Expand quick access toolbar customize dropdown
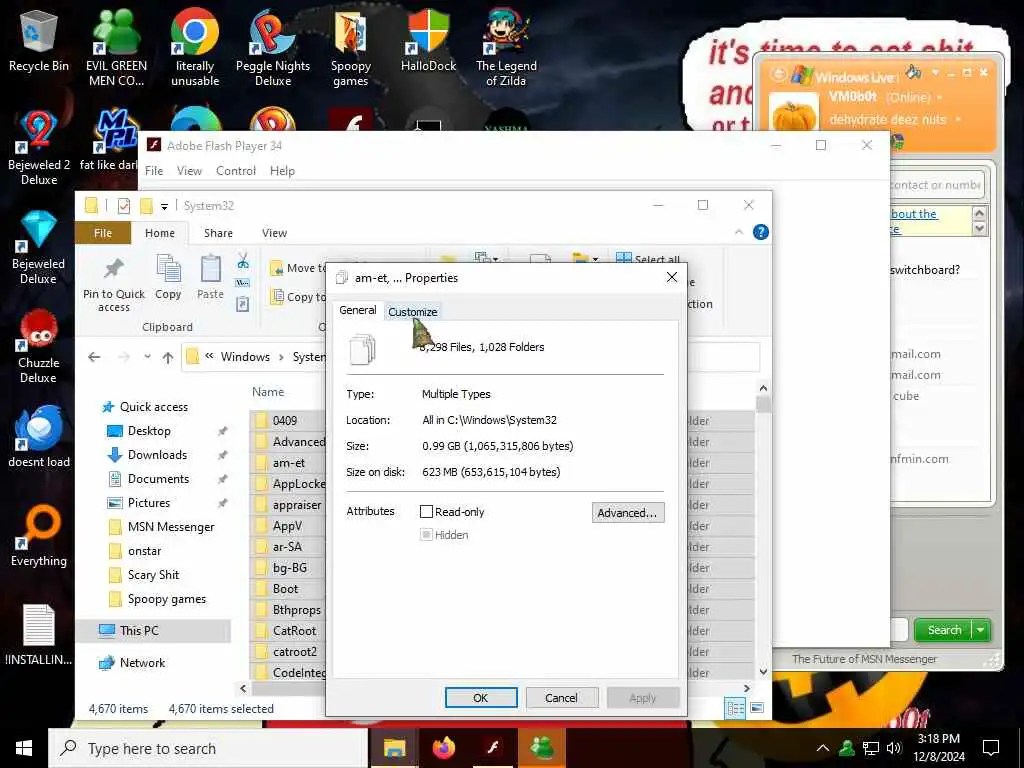 click(165, 206)
